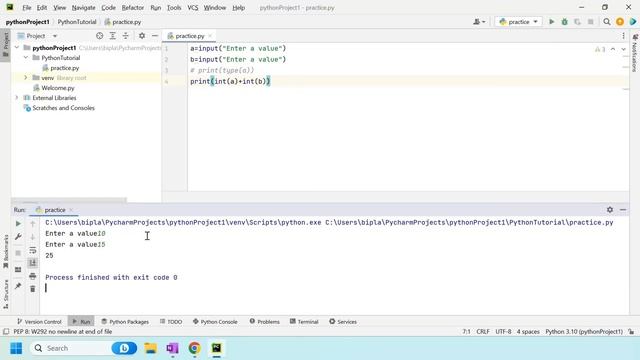Collapse the PythonTutorial folder
The image size is (640, 360).
(x=26, y=58)
